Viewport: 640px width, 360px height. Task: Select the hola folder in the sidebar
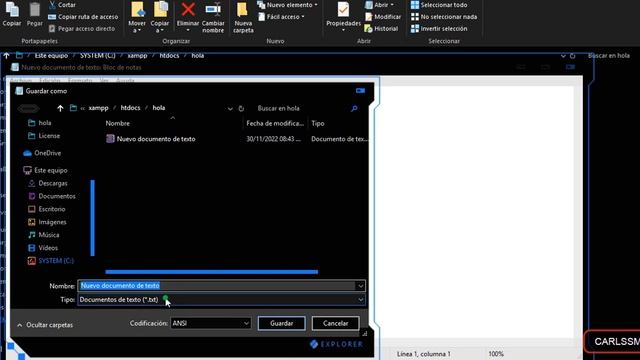pos(40,123)
